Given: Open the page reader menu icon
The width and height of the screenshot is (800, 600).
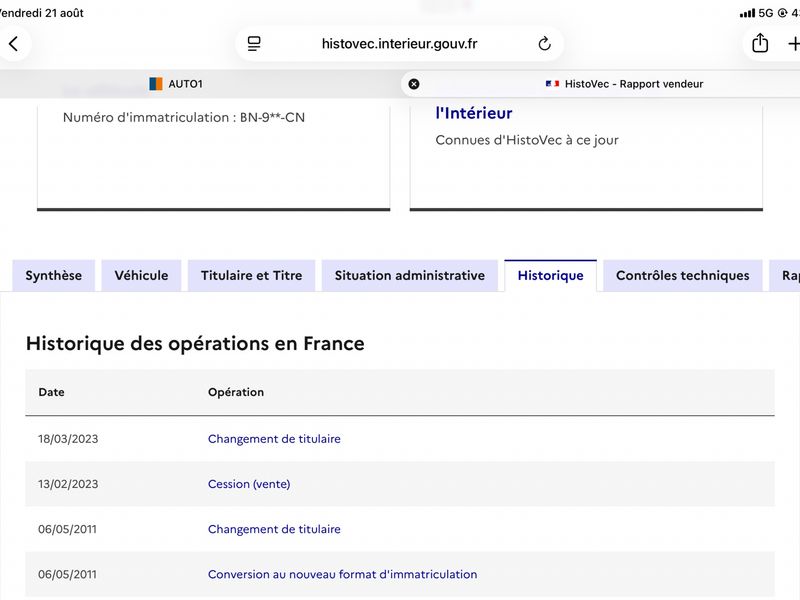Looking at the screenshot, I should point(254,44).
